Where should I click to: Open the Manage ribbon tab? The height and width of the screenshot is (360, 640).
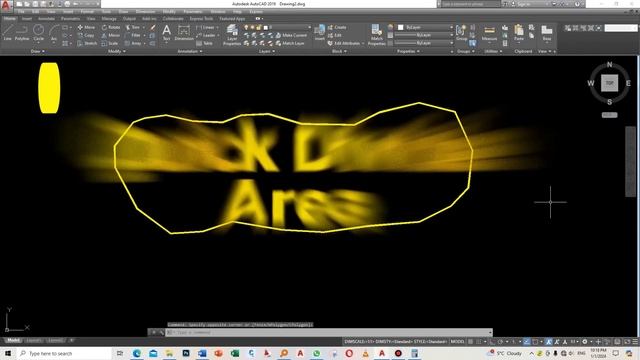109,18
